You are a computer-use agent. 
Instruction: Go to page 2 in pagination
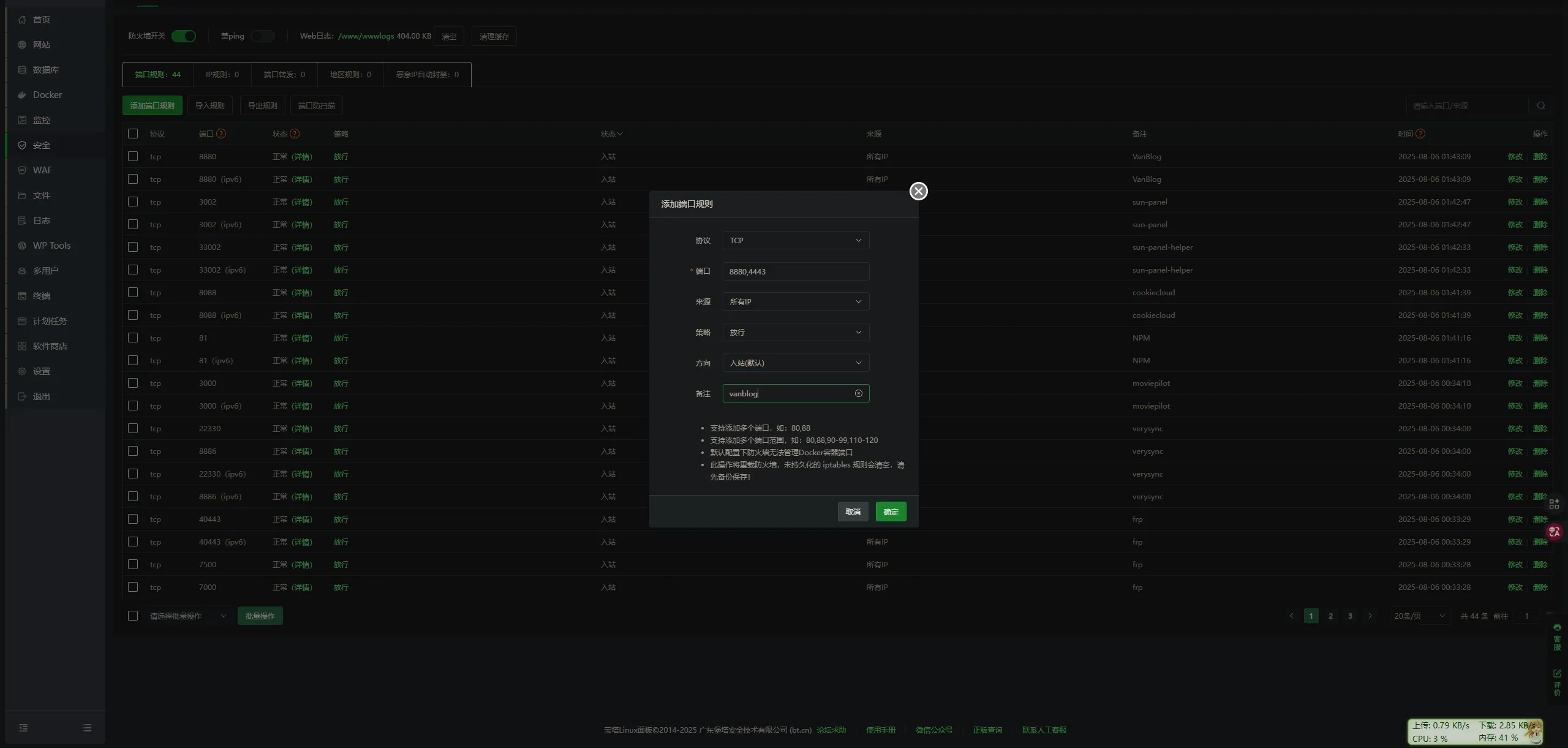point(1330,616)
